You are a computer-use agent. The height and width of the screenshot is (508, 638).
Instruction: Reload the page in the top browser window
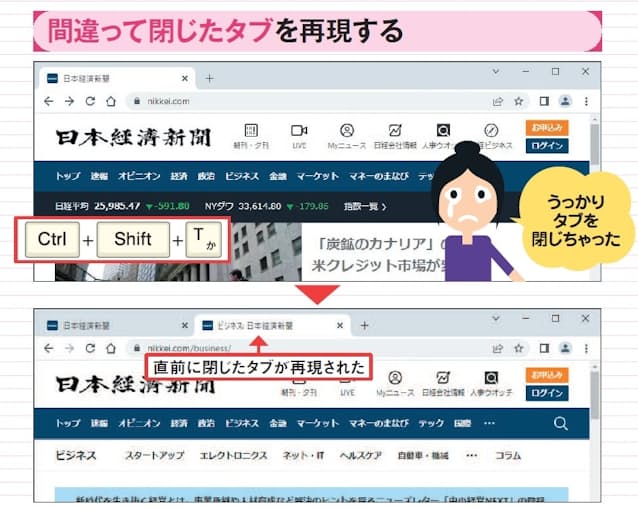point(90,101)
